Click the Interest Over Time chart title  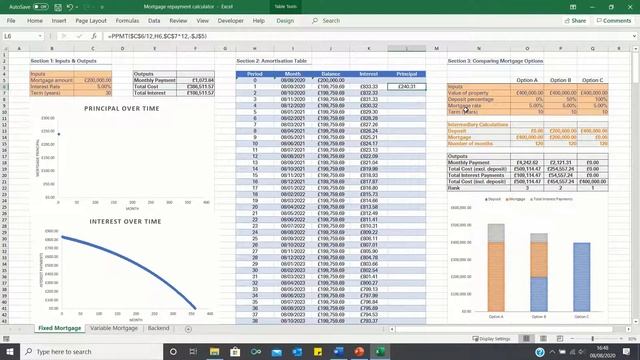tap(125, 222)
